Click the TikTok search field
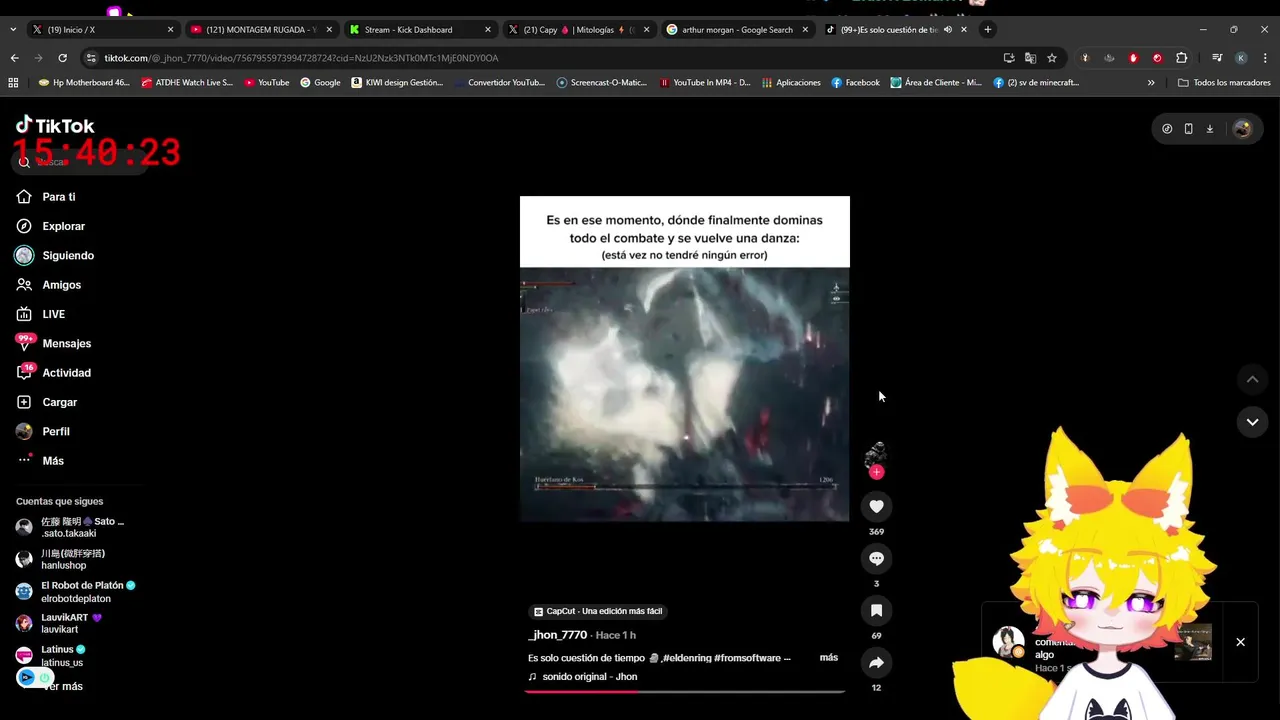1280x720 pixels. pos(80,162)
